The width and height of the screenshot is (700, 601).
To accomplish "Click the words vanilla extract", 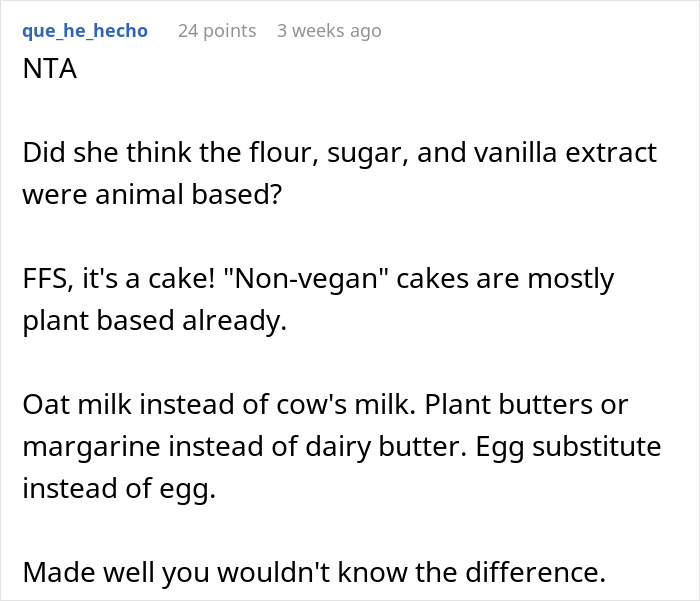I will [565, 153].
